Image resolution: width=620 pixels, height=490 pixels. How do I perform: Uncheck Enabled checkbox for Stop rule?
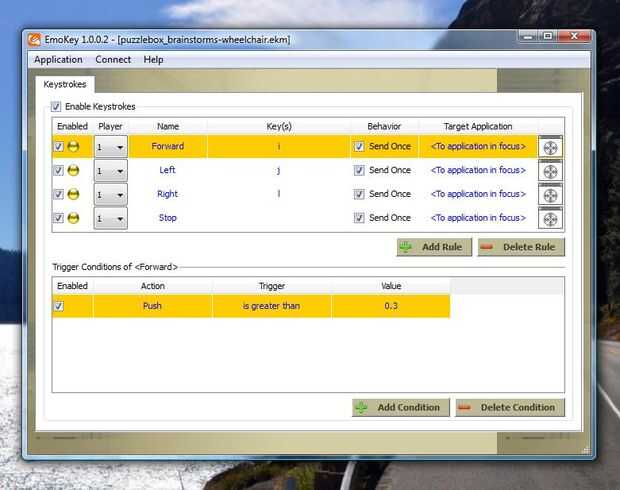point(59,218)
